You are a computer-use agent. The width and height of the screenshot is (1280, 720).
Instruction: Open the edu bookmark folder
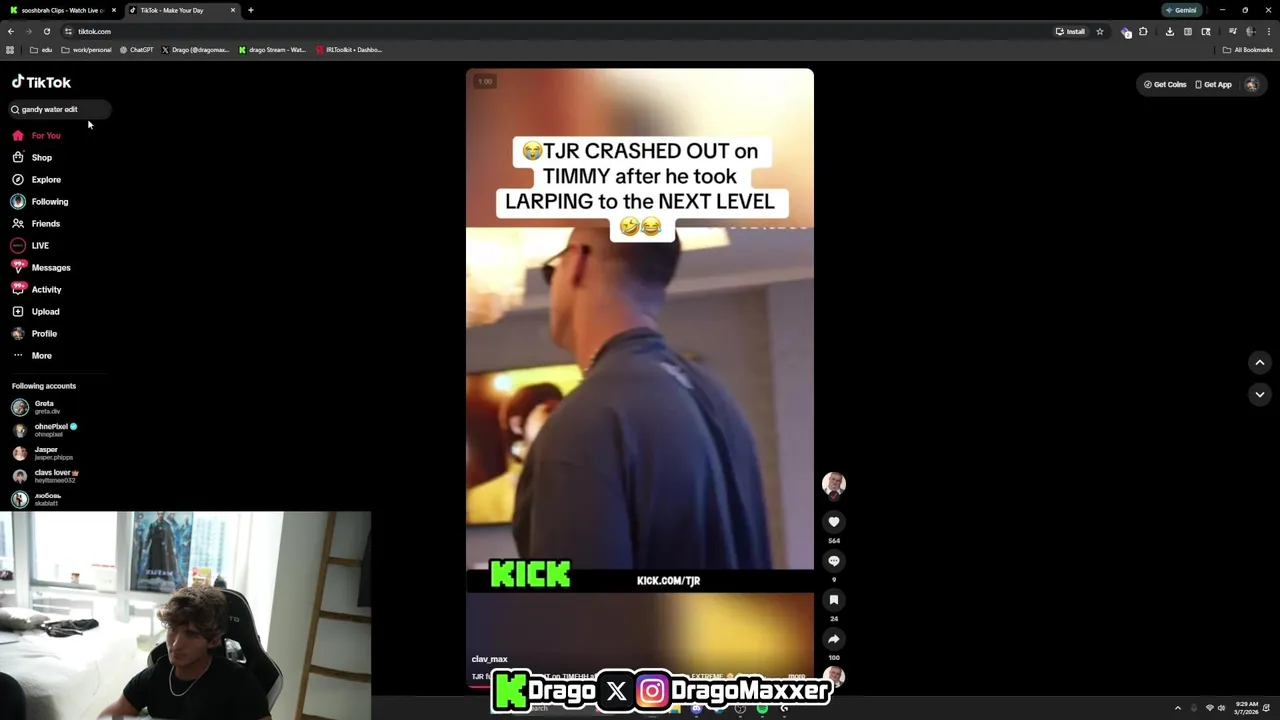point(41,49)
